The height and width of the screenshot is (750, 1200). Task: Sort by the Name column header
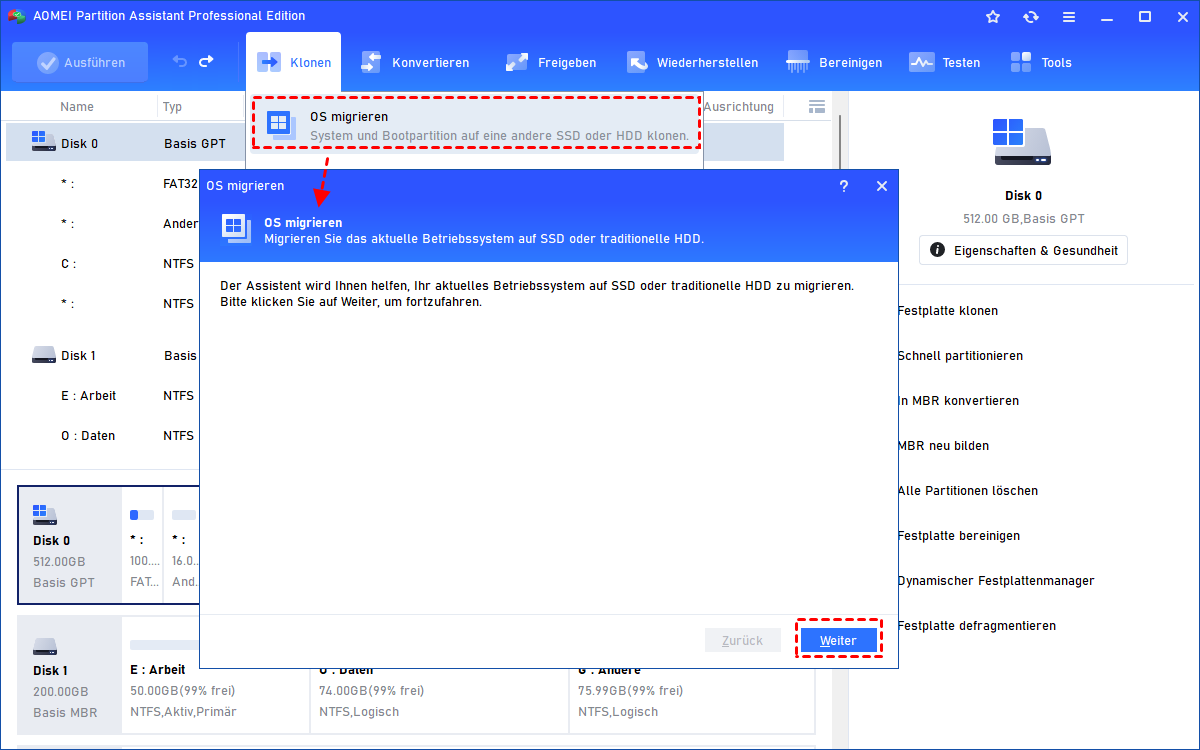[77, 107]
